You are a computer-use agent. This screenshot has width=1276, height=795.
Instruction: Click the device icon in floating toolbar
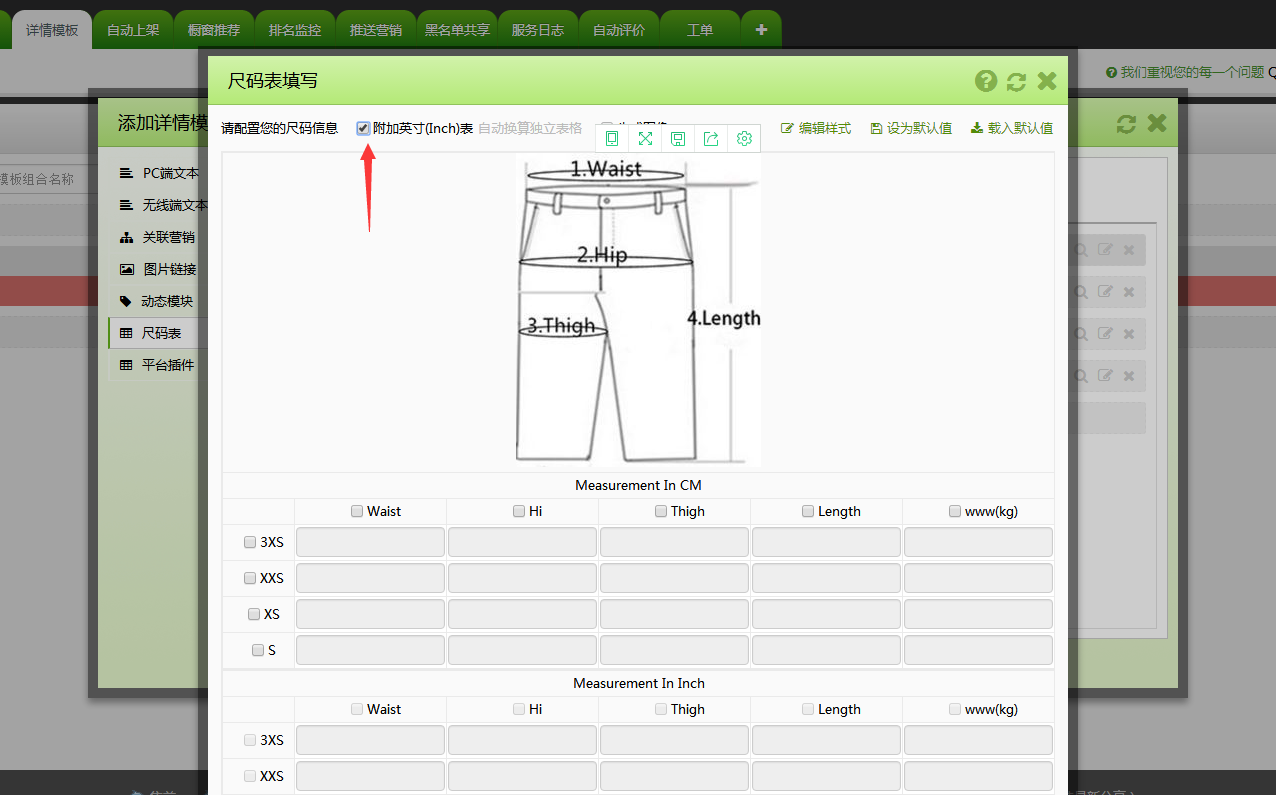pos(612,139)
